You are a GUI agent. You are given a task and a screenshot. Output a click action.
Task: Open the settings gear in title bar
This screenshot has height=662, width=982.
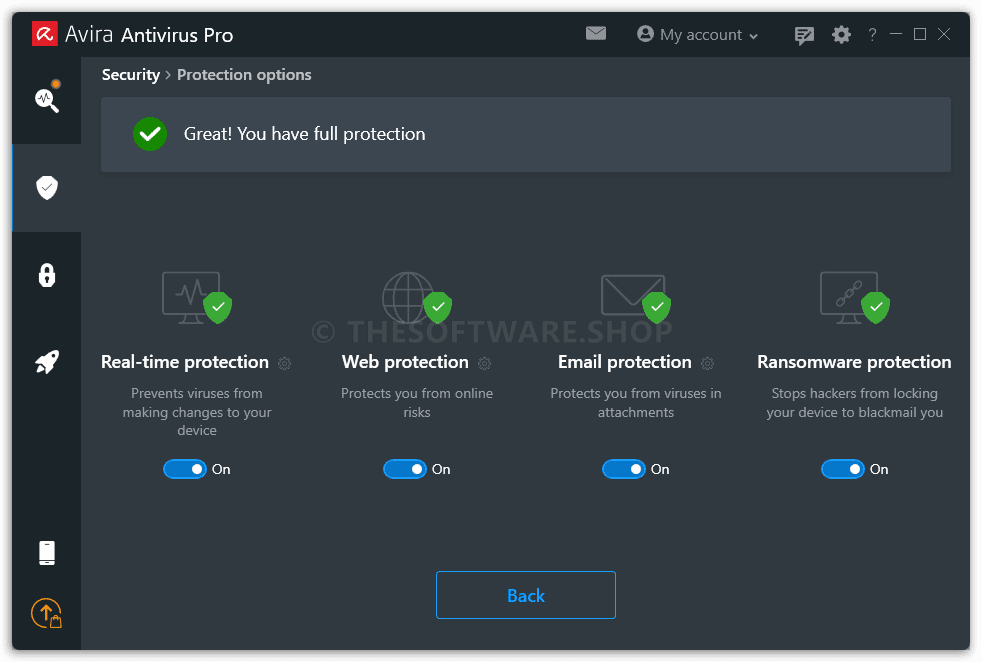[x=841, y=34]
